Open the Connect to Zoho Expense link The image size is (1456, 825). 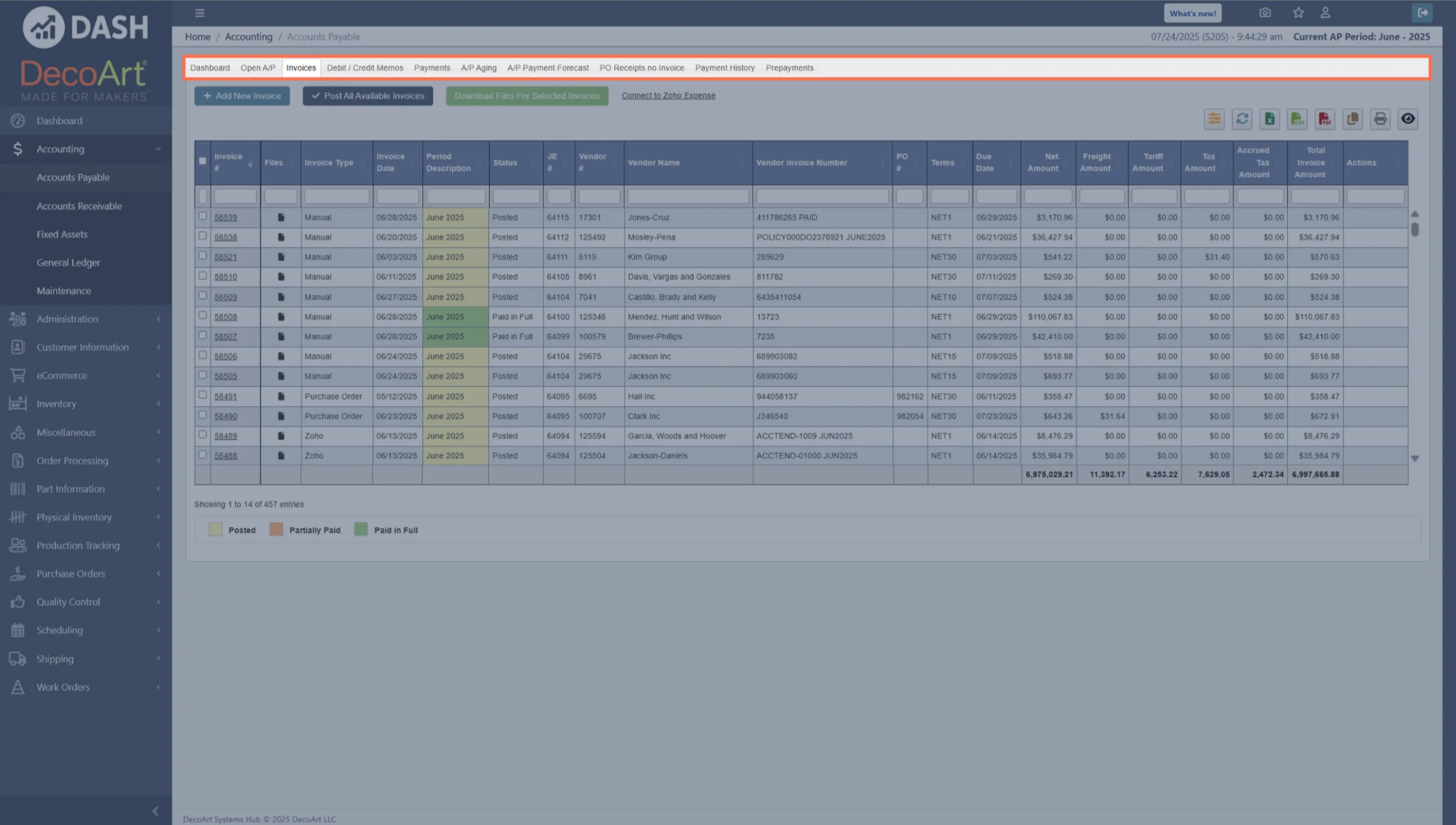(668, 95)
